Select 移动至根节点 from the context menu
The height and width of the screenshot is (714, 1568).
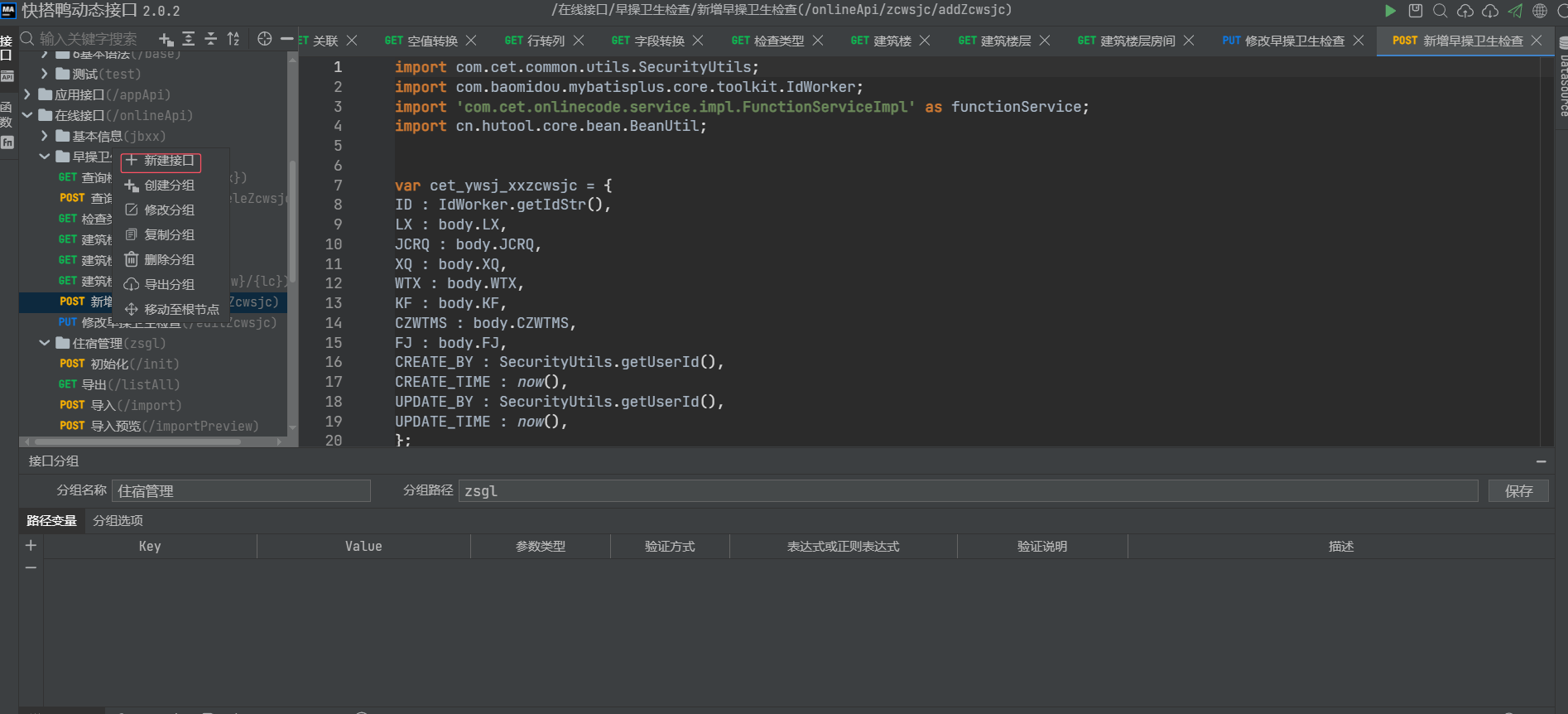171,309
